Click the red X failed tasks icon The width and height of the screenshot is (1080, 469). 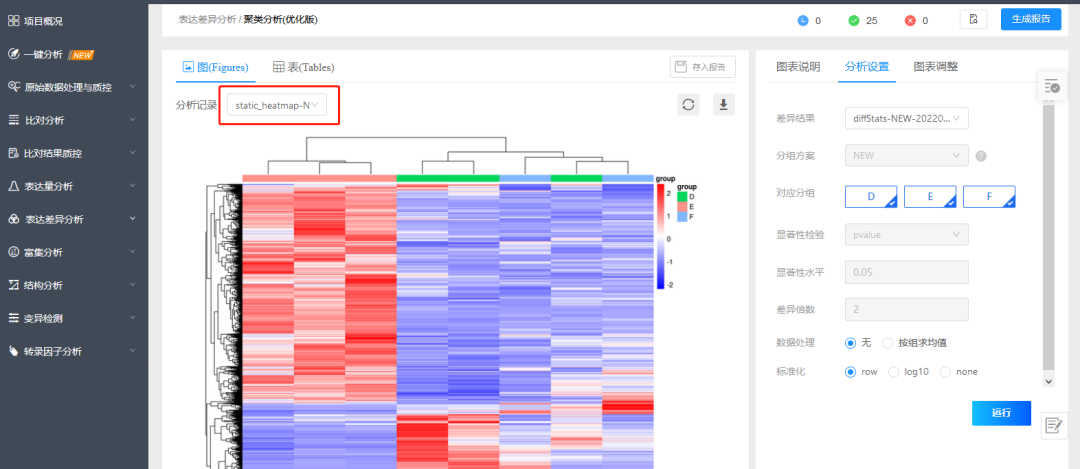[910, 21]
